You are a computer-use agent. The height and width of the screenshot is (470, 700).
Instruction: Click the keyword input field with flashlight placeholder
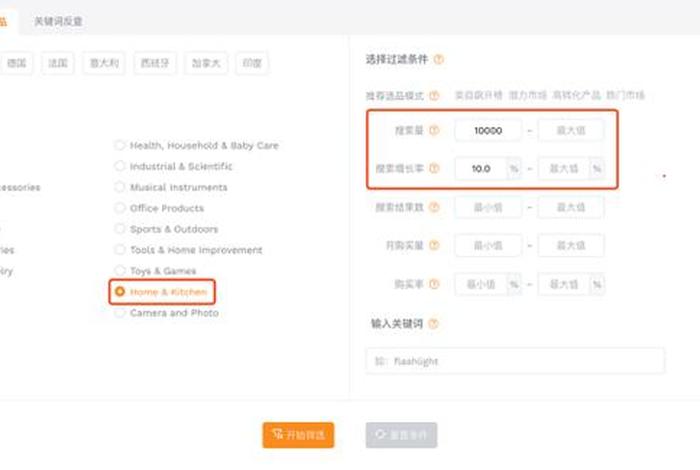coord(515,361)
